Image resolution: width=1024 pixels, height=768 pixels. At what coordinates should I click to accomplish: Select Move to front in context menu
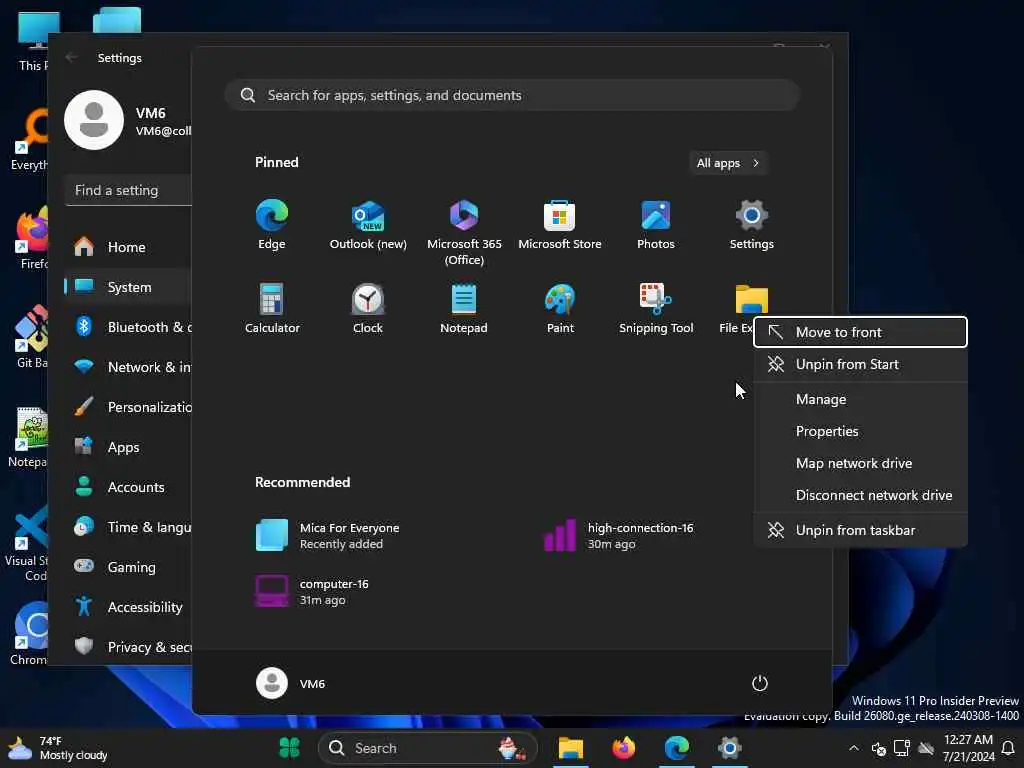coord(860,332)
